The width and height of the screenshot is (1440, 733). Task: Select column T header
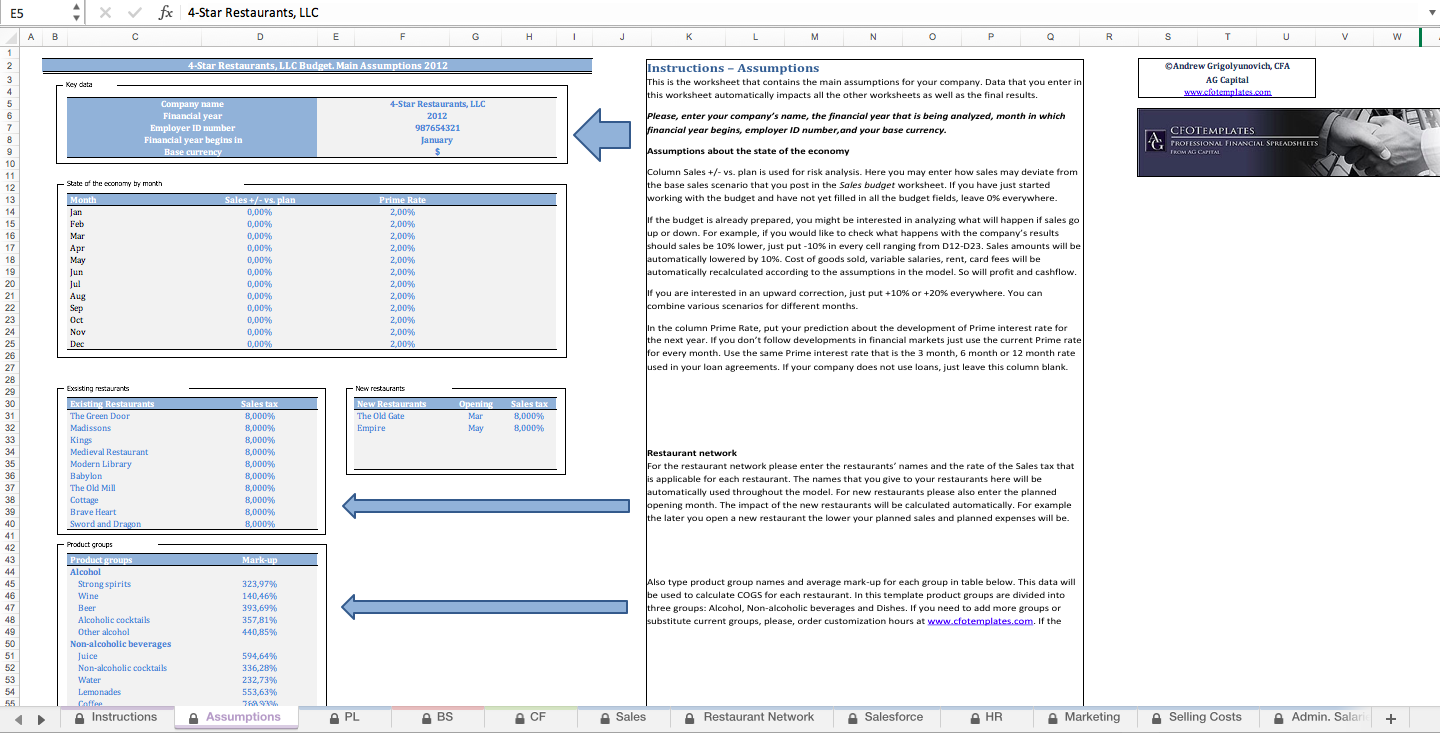[x=1227, y=37]
